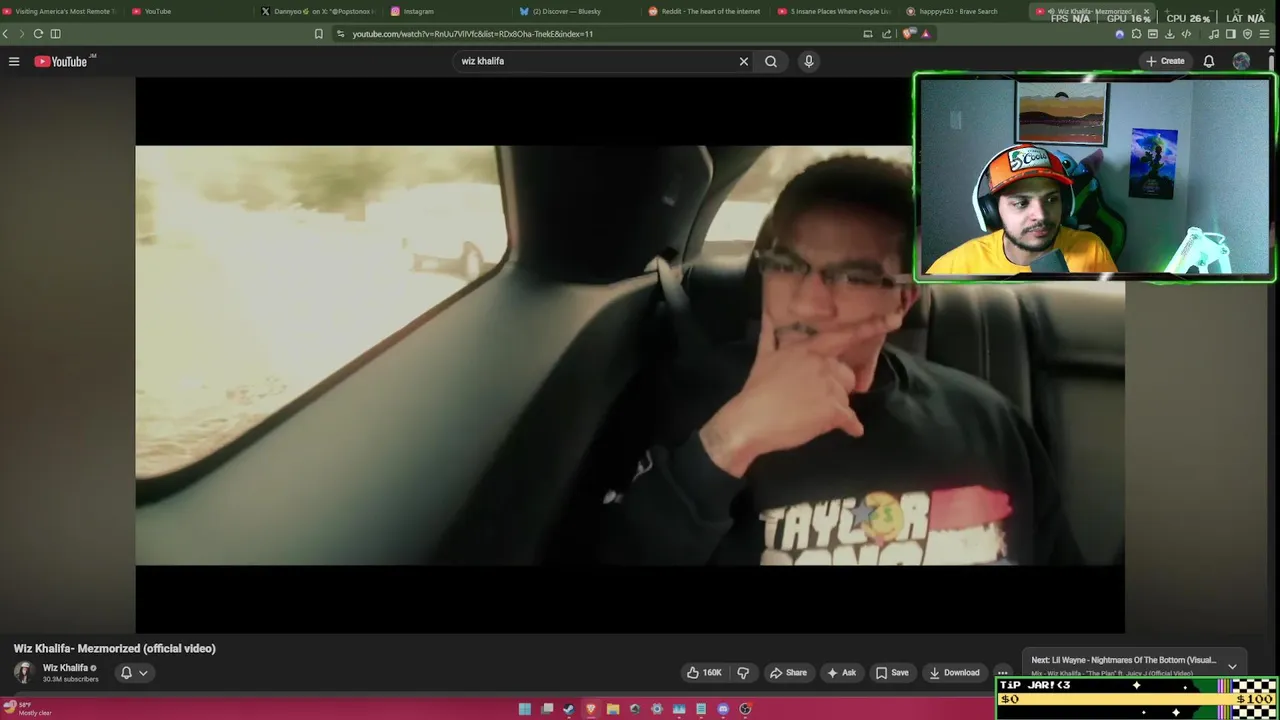Click the Ask button
Screen dimensions: 1280x720
842,673
